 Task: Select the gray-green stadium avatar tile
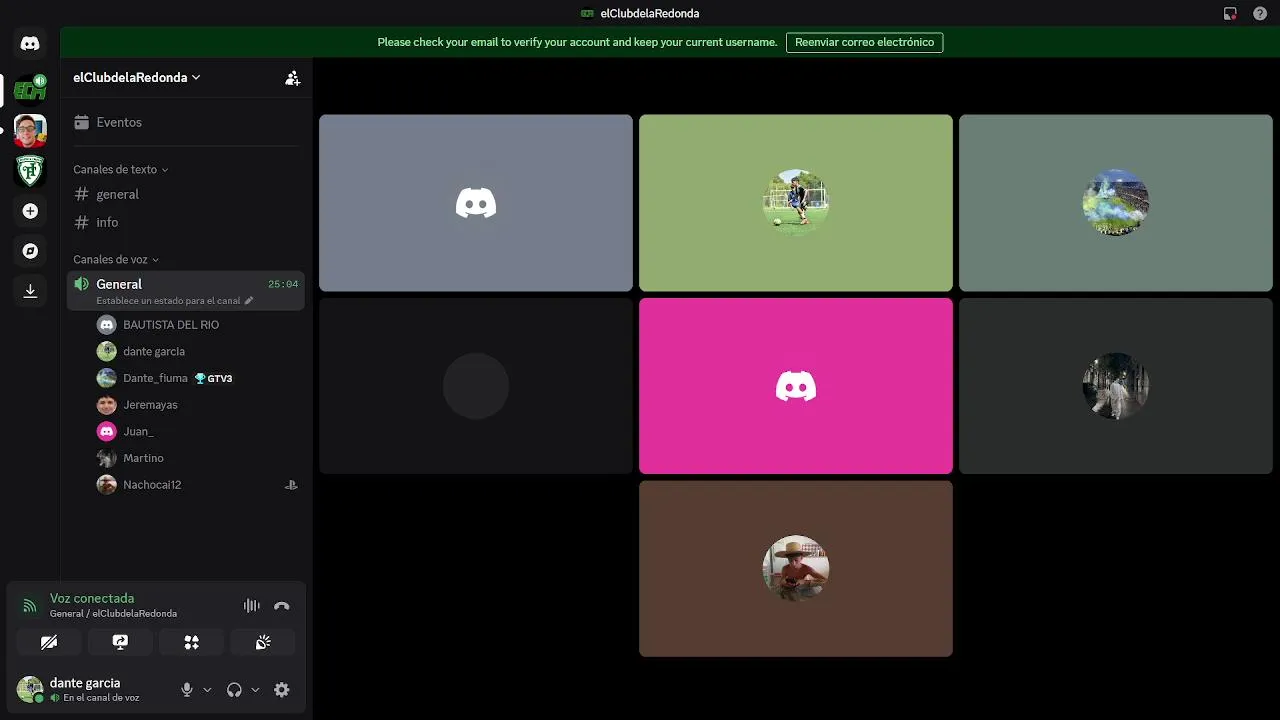pos(1116,203)
